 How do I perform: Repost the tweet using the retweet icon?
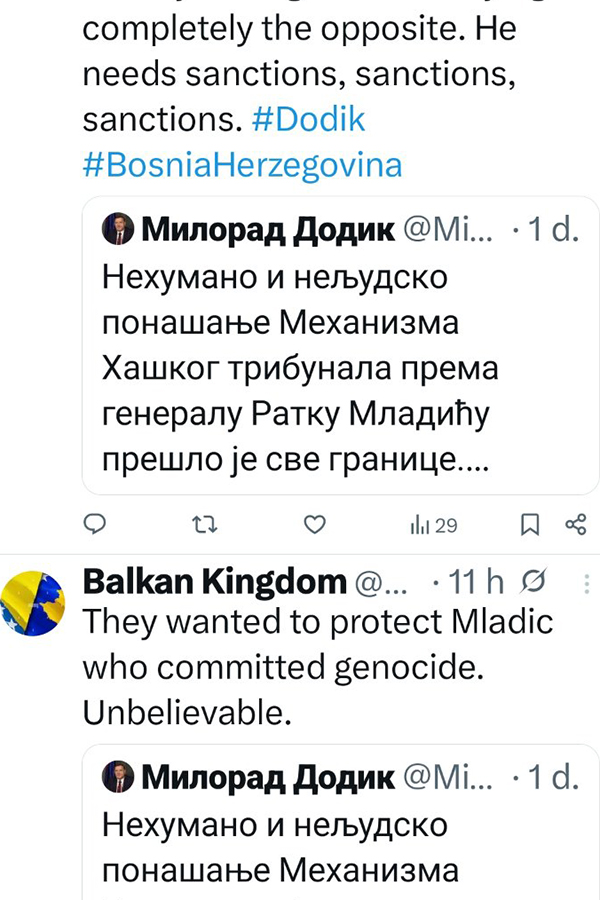[203, 524]
